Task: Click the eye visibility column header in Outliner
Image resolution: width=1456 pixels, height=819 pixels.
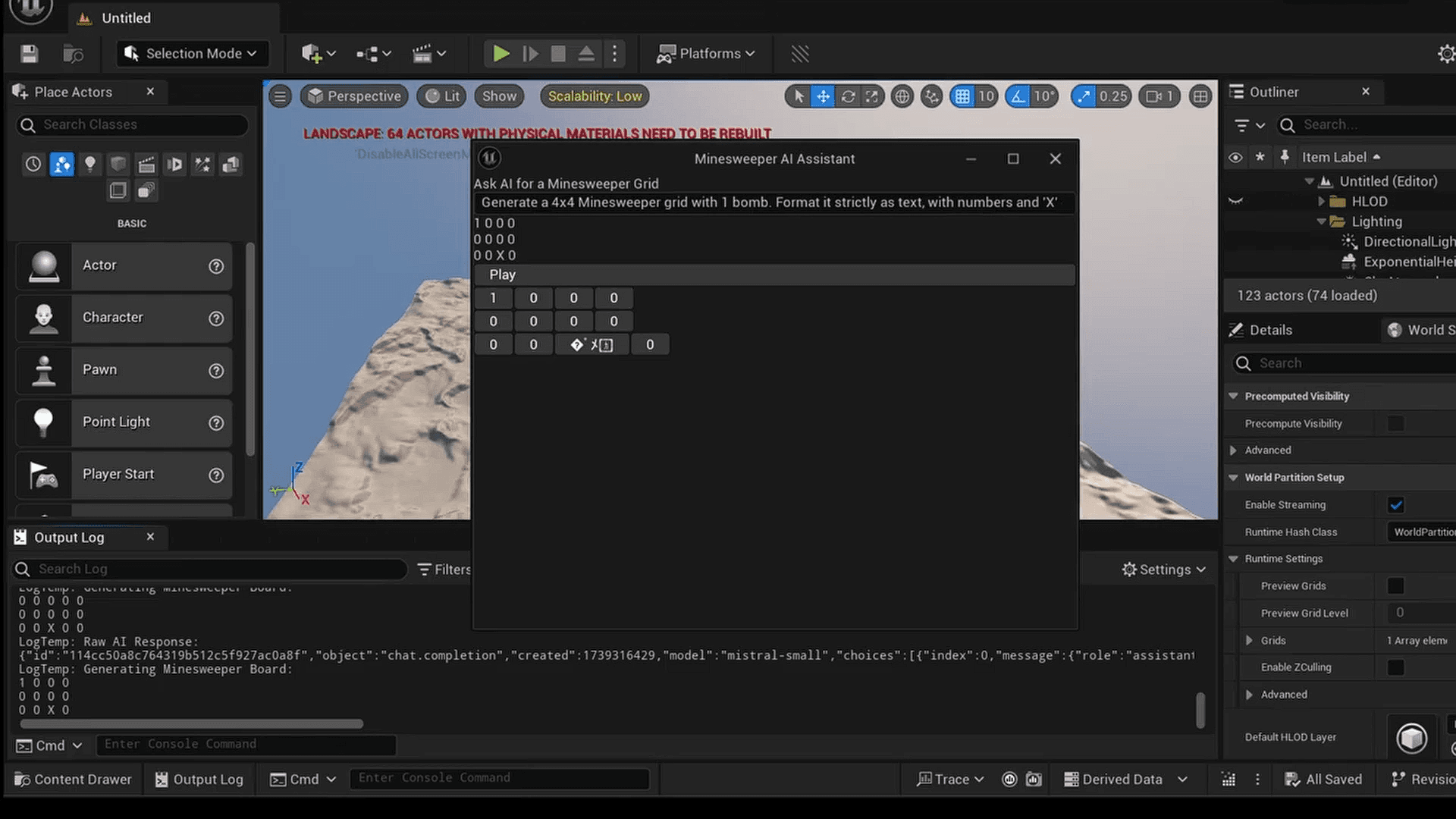Action: click(1235, 158)
